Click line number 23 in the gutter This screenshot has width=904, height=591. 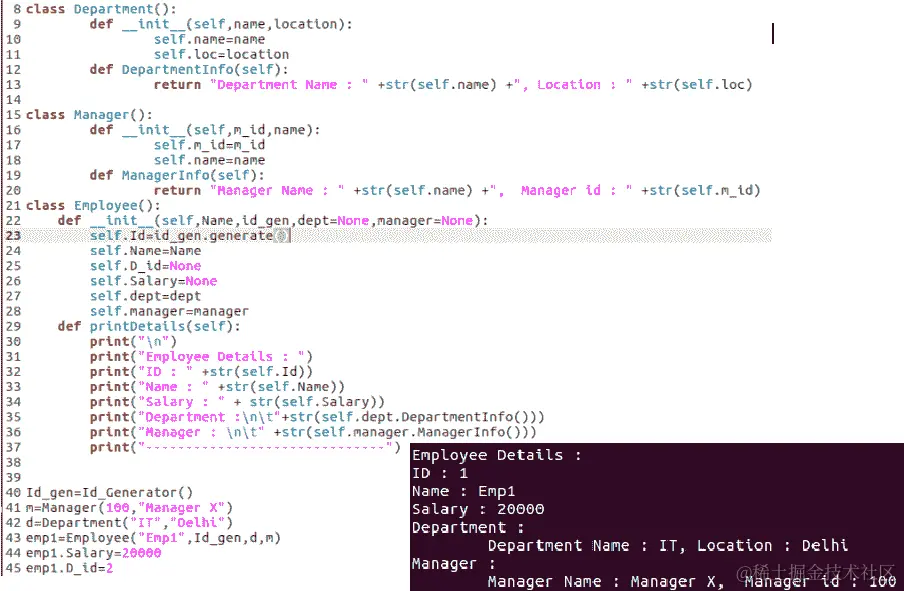pyautogui.click(x=13, y=236)
